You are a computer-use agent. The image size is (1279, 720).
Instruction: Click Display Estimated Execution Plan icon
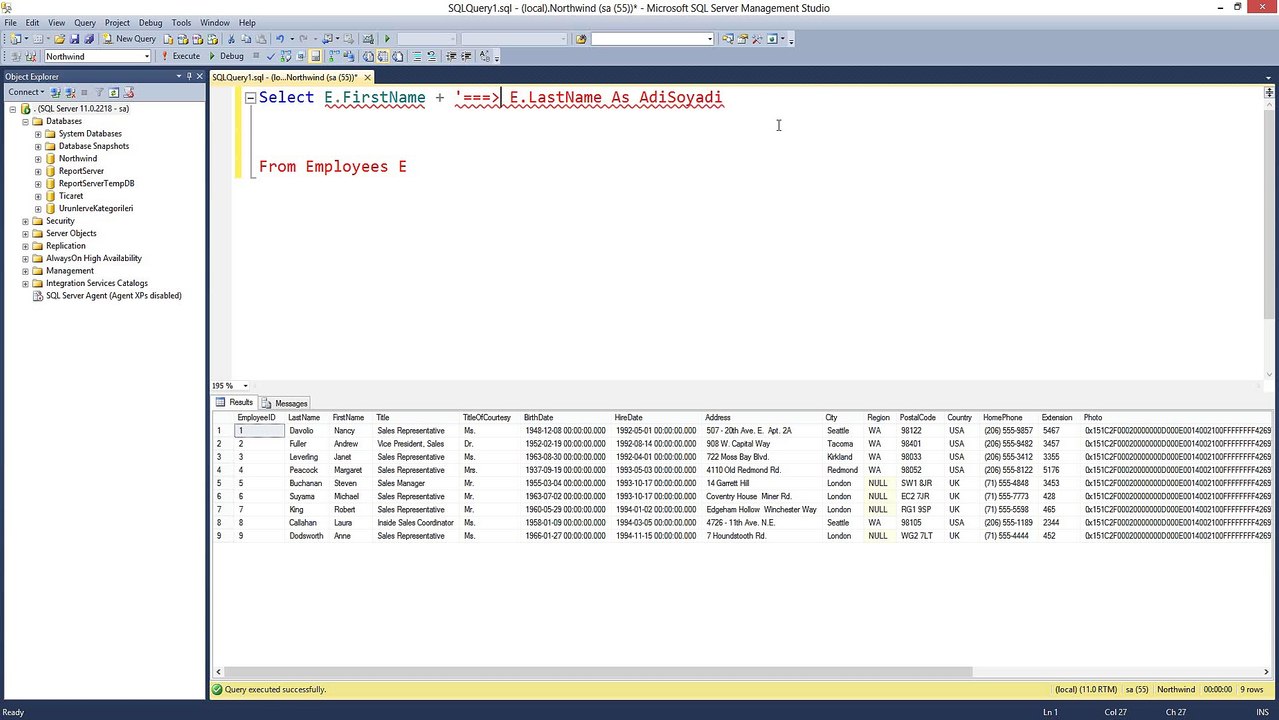click(x=285, y=56)
